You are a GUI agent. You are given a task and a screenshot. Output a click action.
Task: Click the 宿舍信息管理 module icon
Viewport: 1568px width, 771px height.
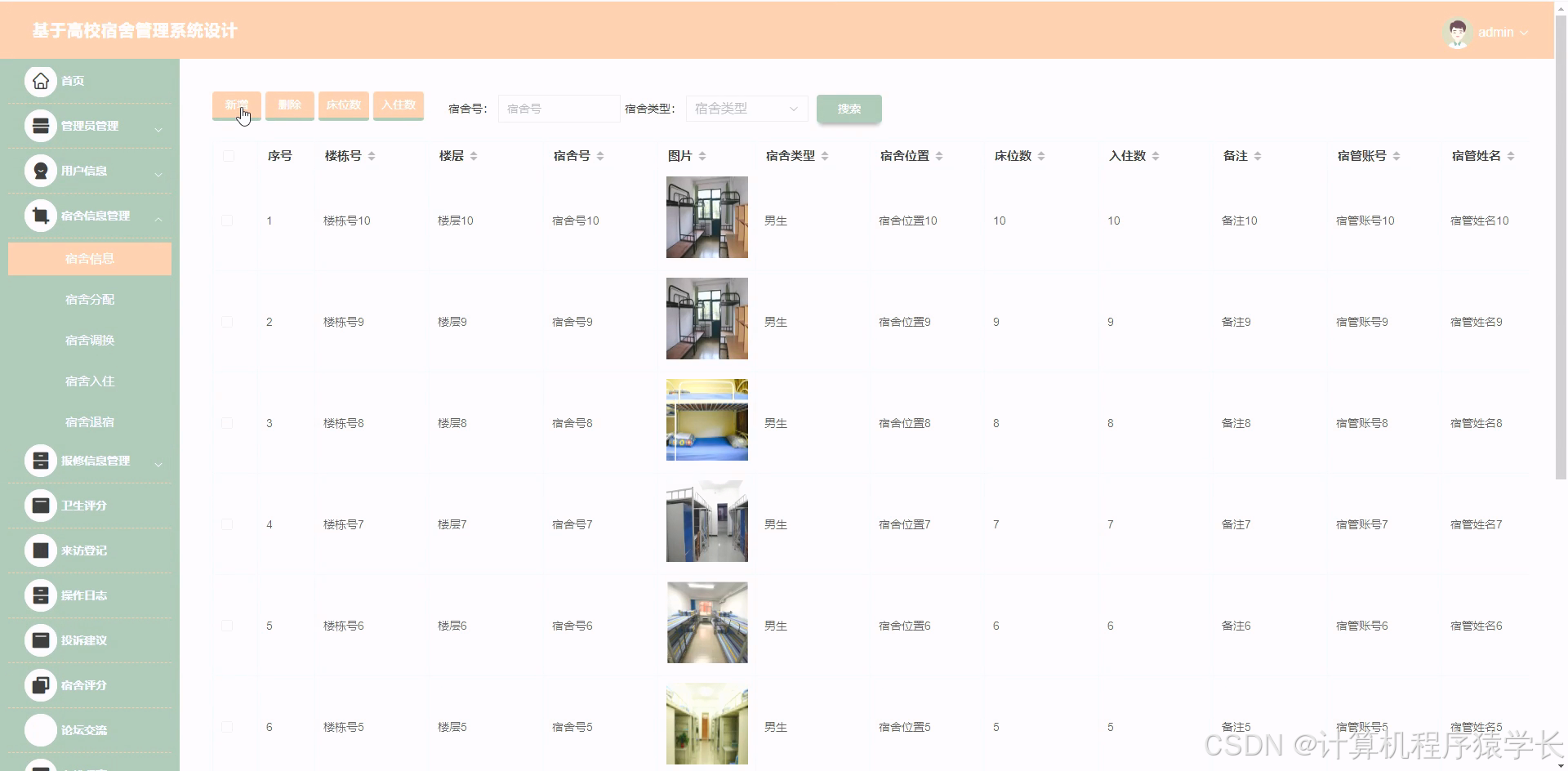click(40, 216)
